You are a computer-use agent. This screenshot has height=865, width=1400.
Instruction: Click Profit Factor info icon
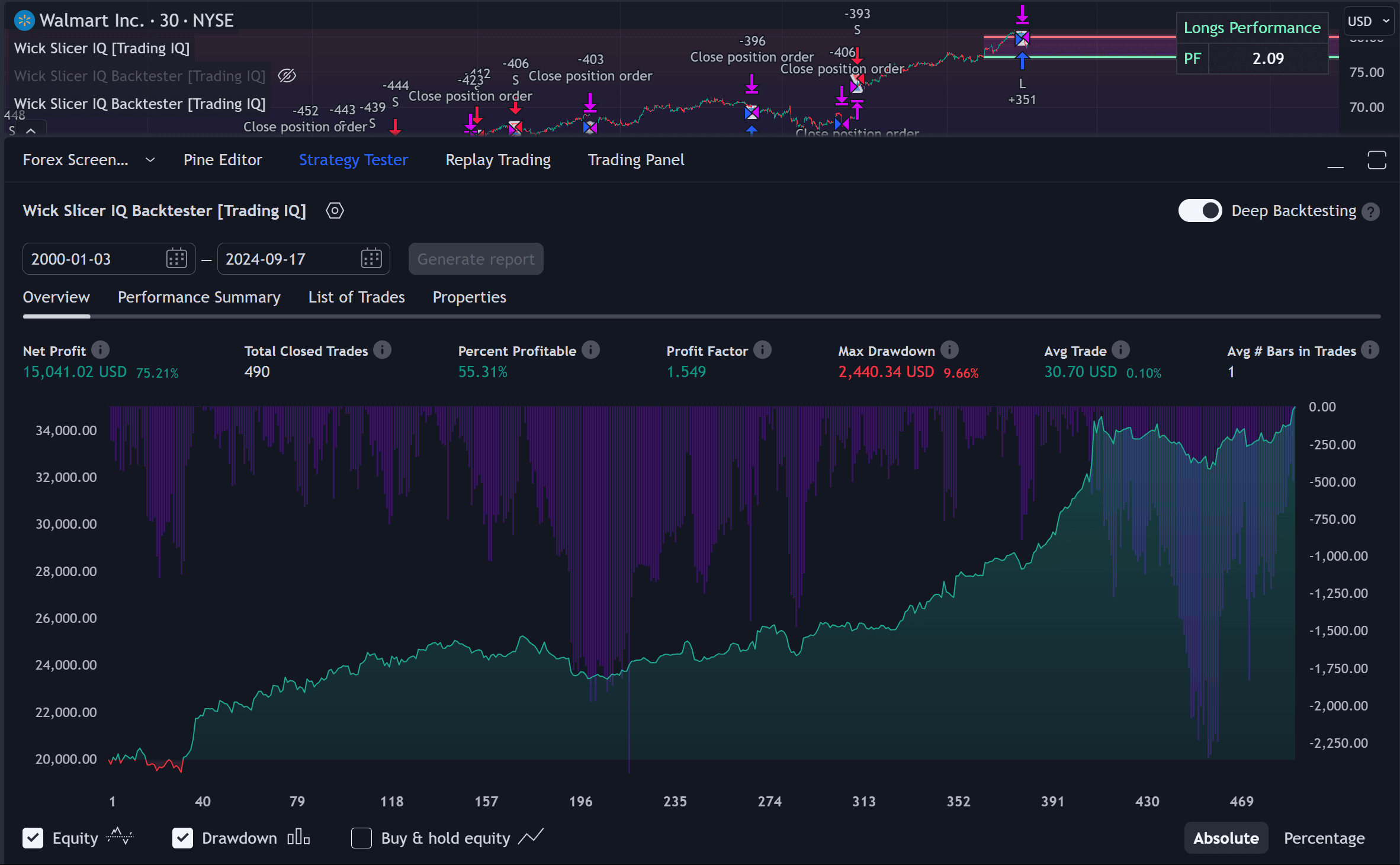pyautogui.click(x=762, y=350)
